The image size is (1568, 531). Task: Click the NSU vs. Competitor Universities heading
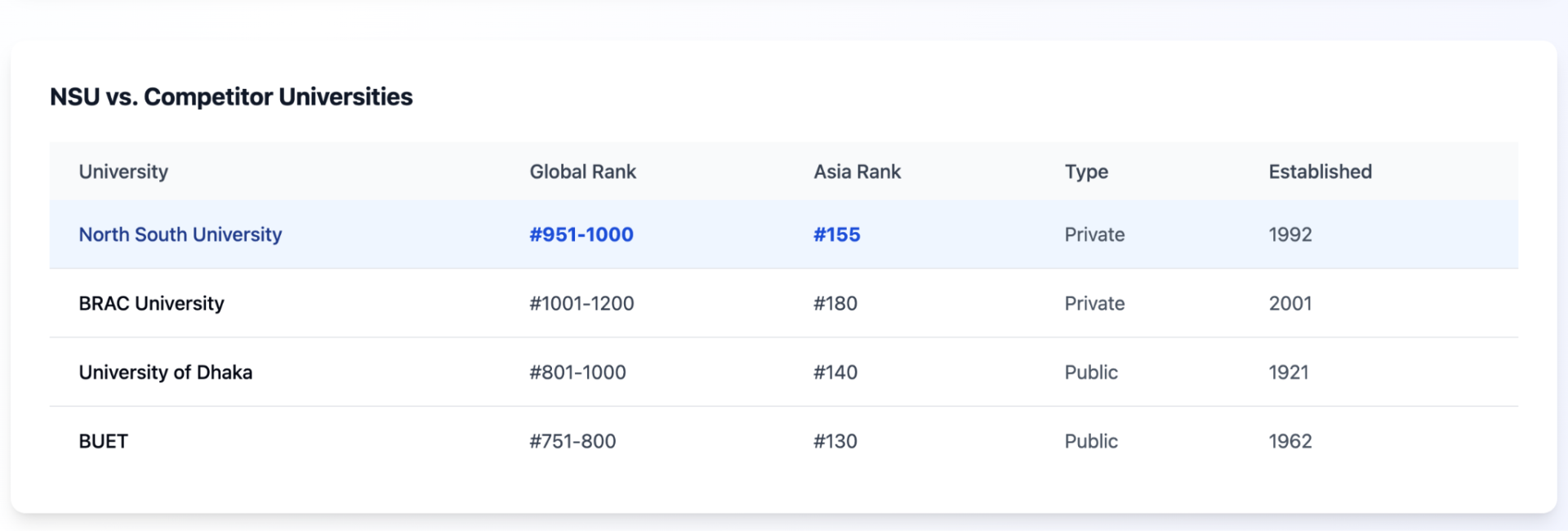click(231, 96)
